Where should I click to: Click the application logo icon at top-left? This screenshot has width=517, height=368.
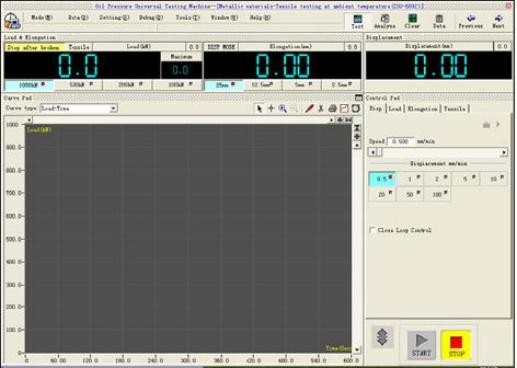click(x=12, y=21)
